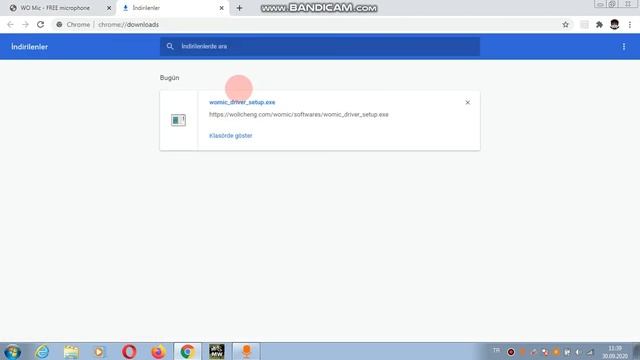Open the Chrome profile avatar
The height and width of the screenshot is (360, 640).
[614, 24]
